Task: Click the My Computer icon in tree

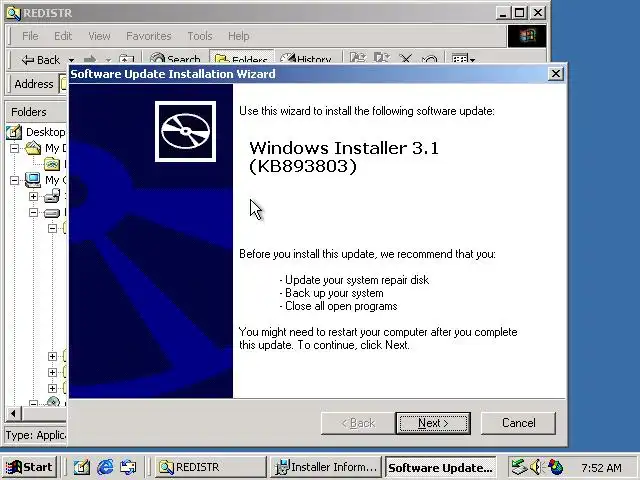Action: pos(33,180)
